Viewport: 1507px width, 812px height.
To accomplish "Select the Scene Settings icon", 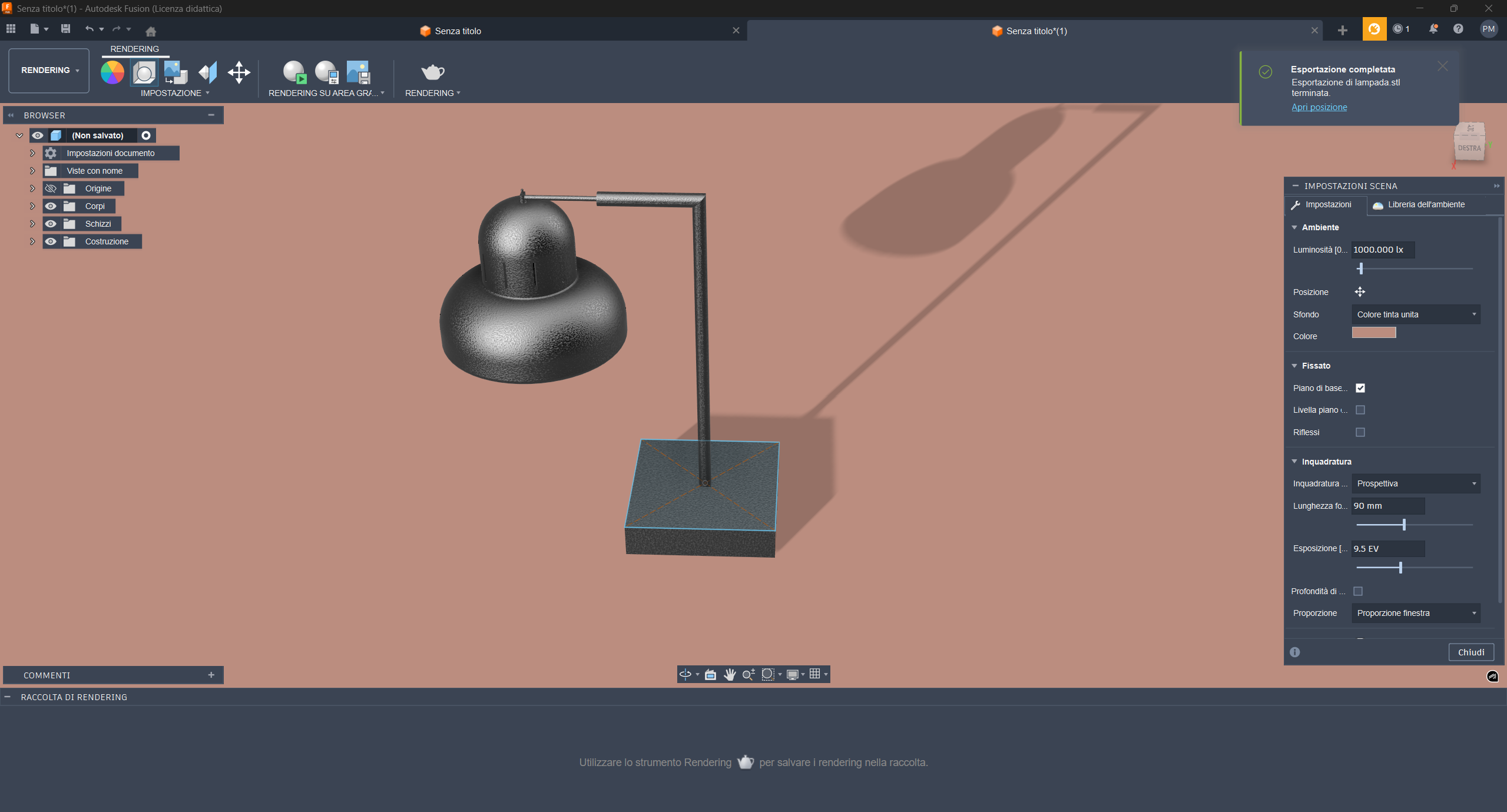I will point(144,72).
